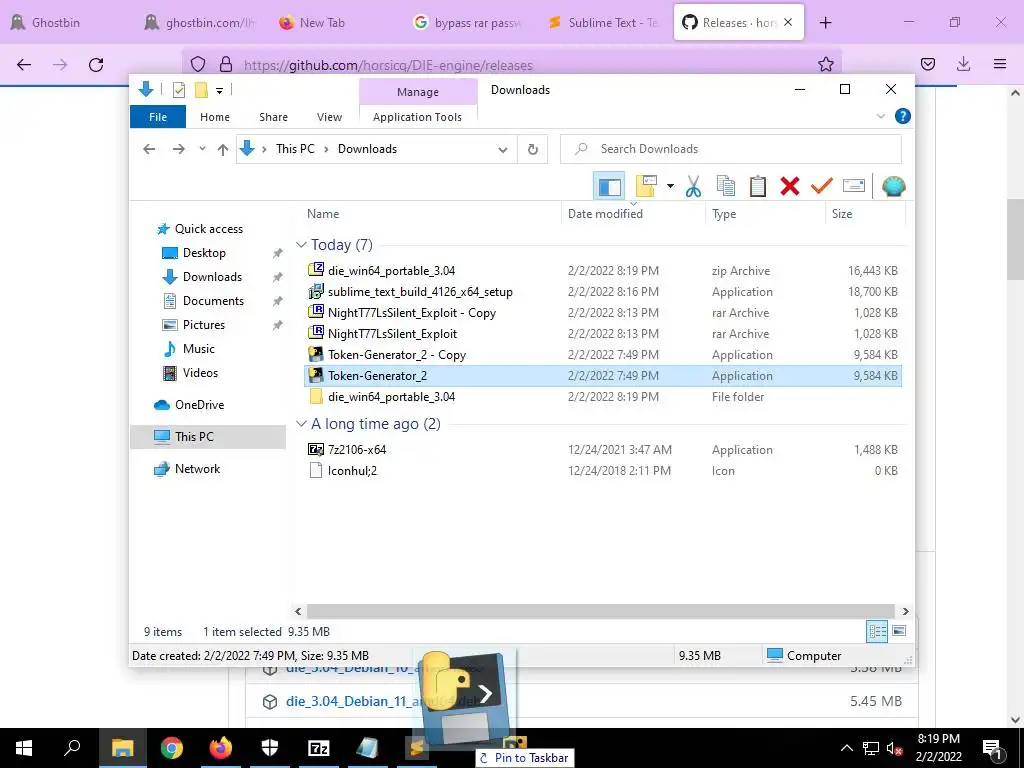Open the Share ribbon tab
This screenshot has width=1024, height=768.
273,117
